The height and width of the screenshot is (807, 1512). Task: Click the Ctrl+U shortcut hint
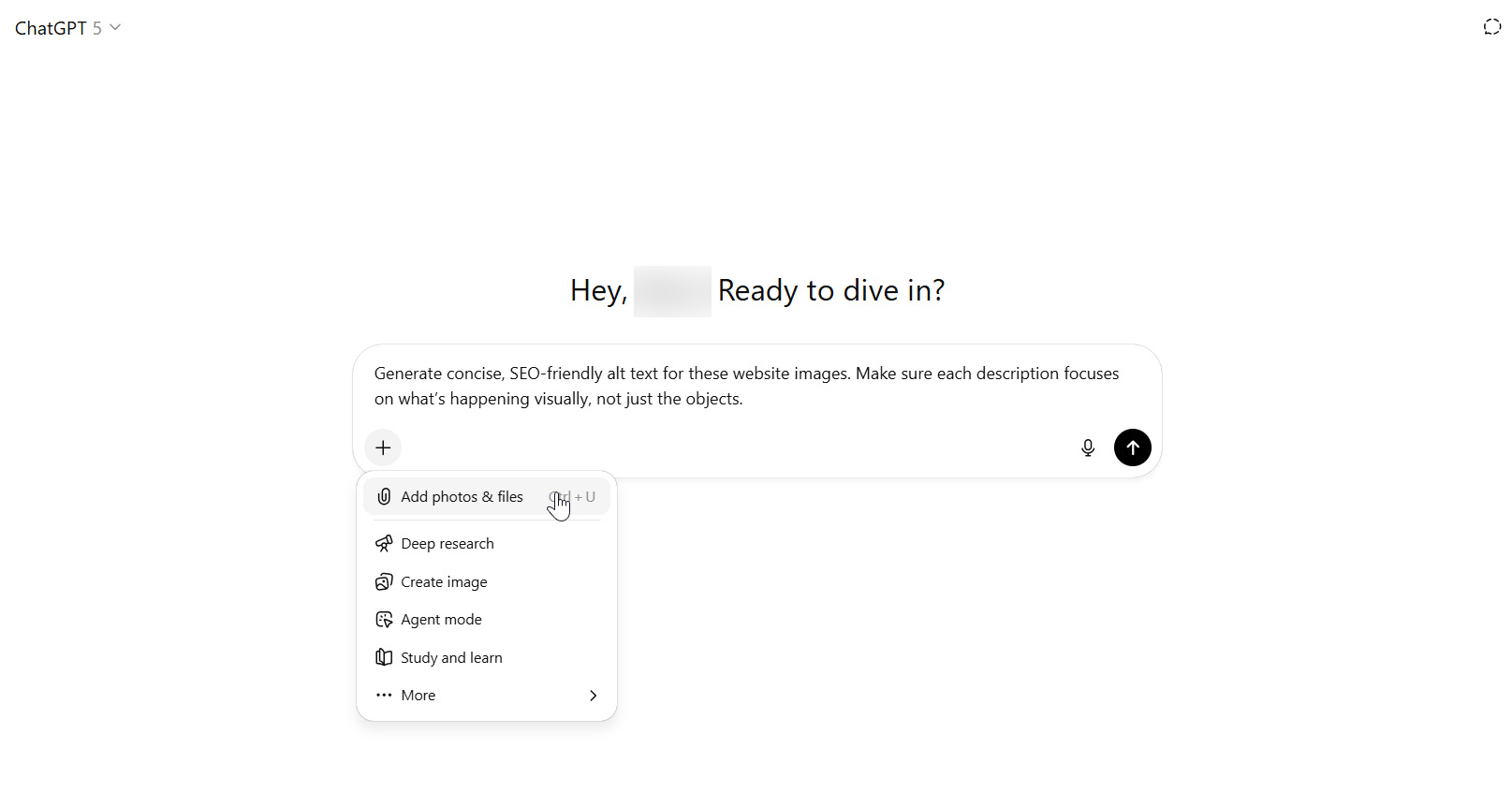tap(572, 497)
